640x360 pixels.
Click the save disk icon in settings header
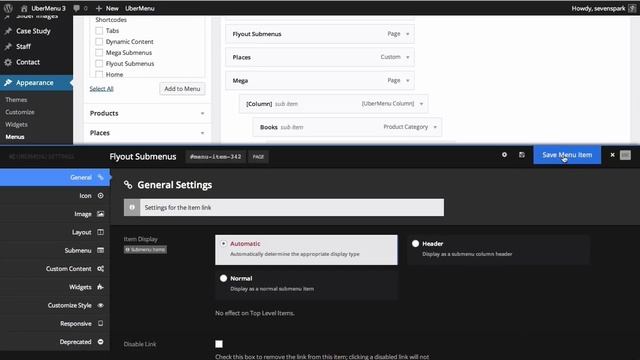tap(522, 155)
